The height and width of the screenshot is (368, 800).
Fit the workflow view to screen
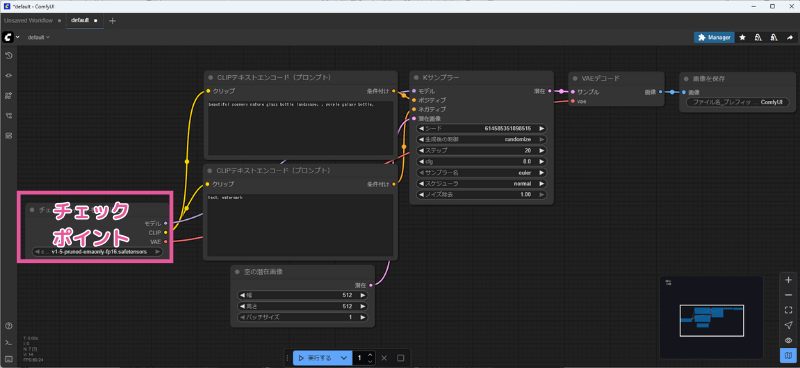click(x=788, y=310)
